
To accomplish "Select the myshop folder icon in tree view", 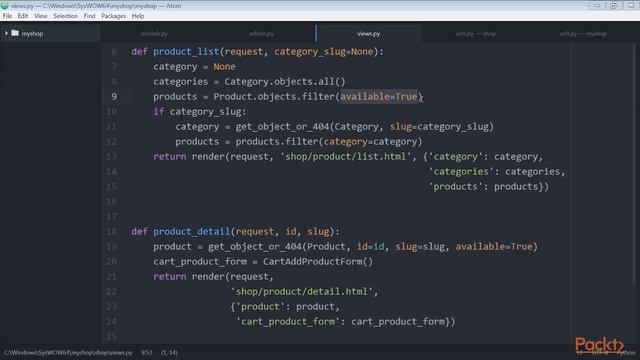I will (15, 33).
